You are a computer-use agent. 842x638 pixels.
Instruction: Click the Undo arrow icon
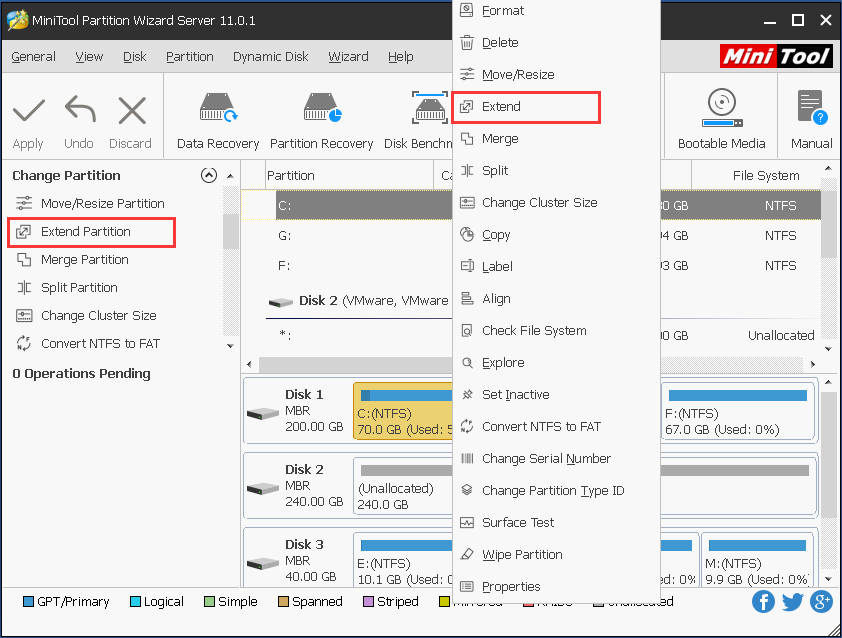click(80, 109)
